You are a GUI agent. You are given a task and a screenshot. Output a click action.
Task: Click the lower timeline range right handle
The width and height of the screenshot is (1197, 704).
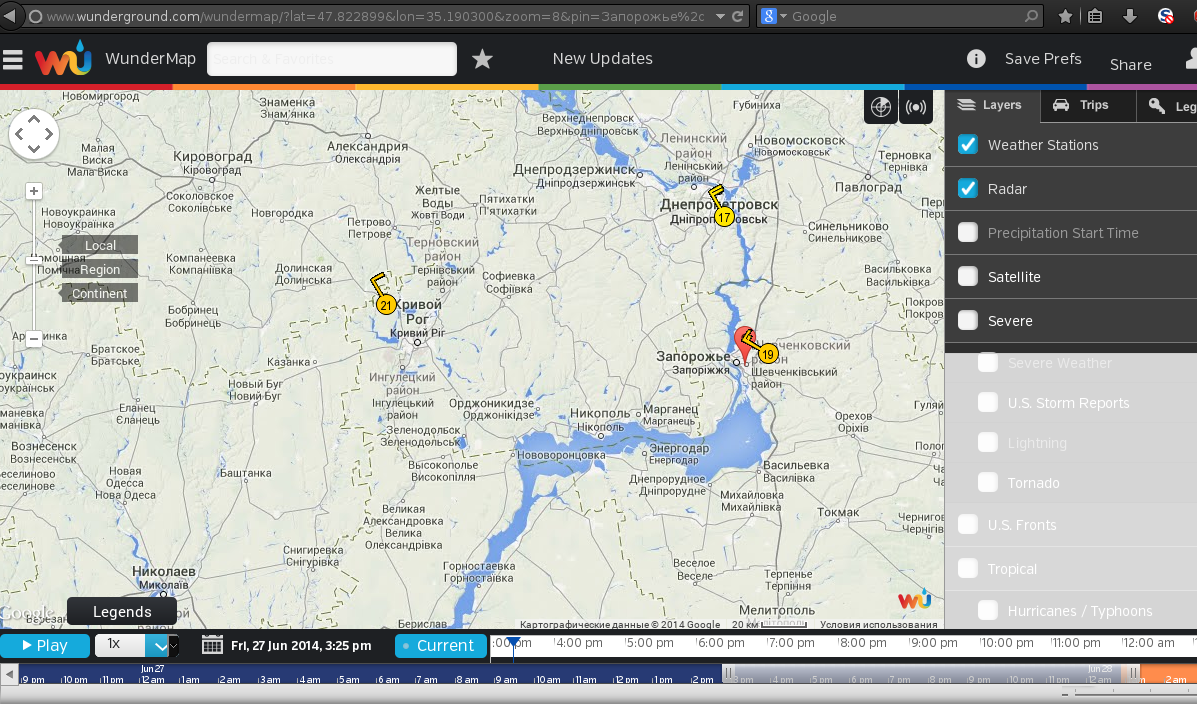[x=1134, y=673]
